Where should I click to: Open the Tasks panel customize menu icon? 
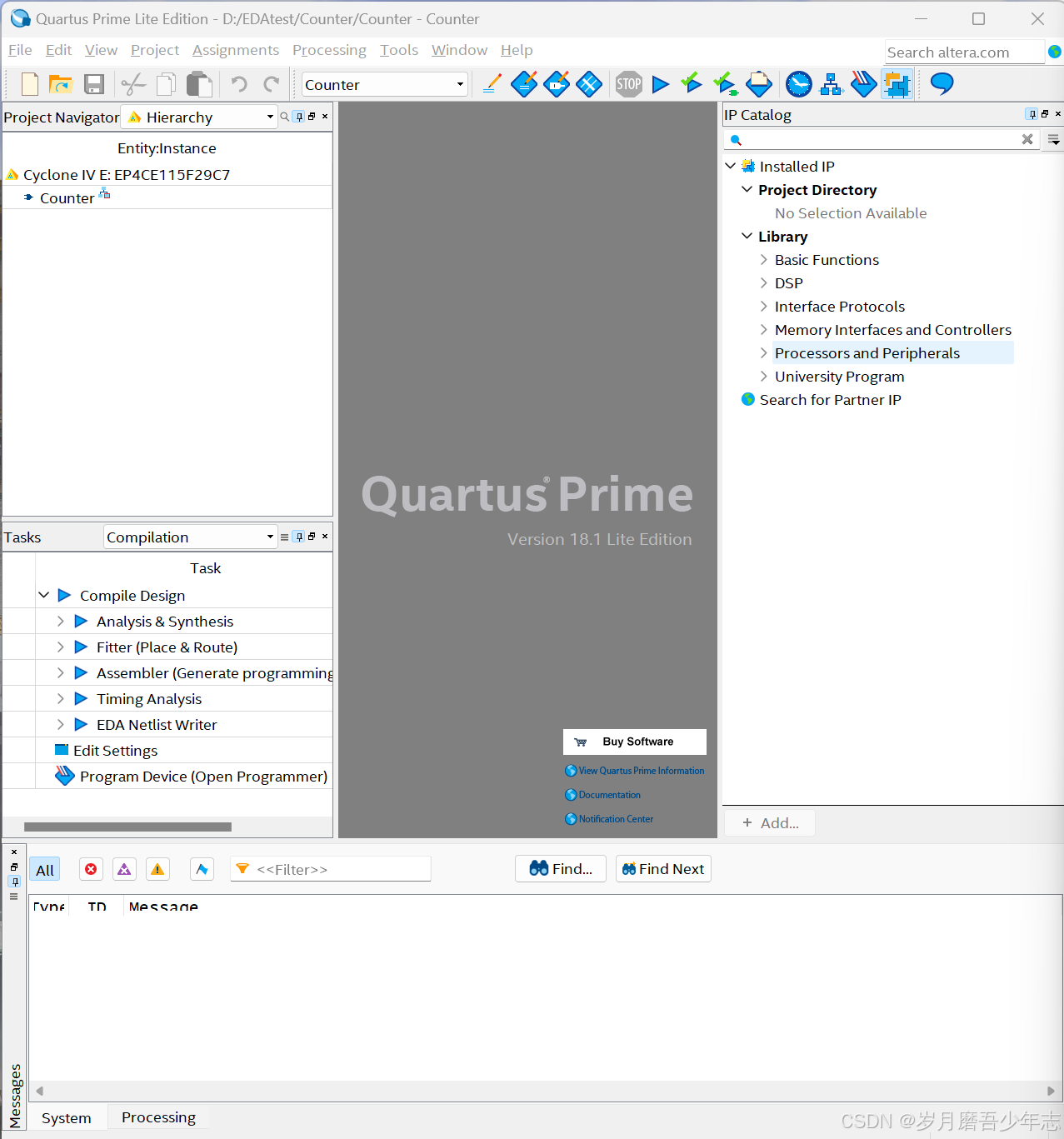click(284, 537)
